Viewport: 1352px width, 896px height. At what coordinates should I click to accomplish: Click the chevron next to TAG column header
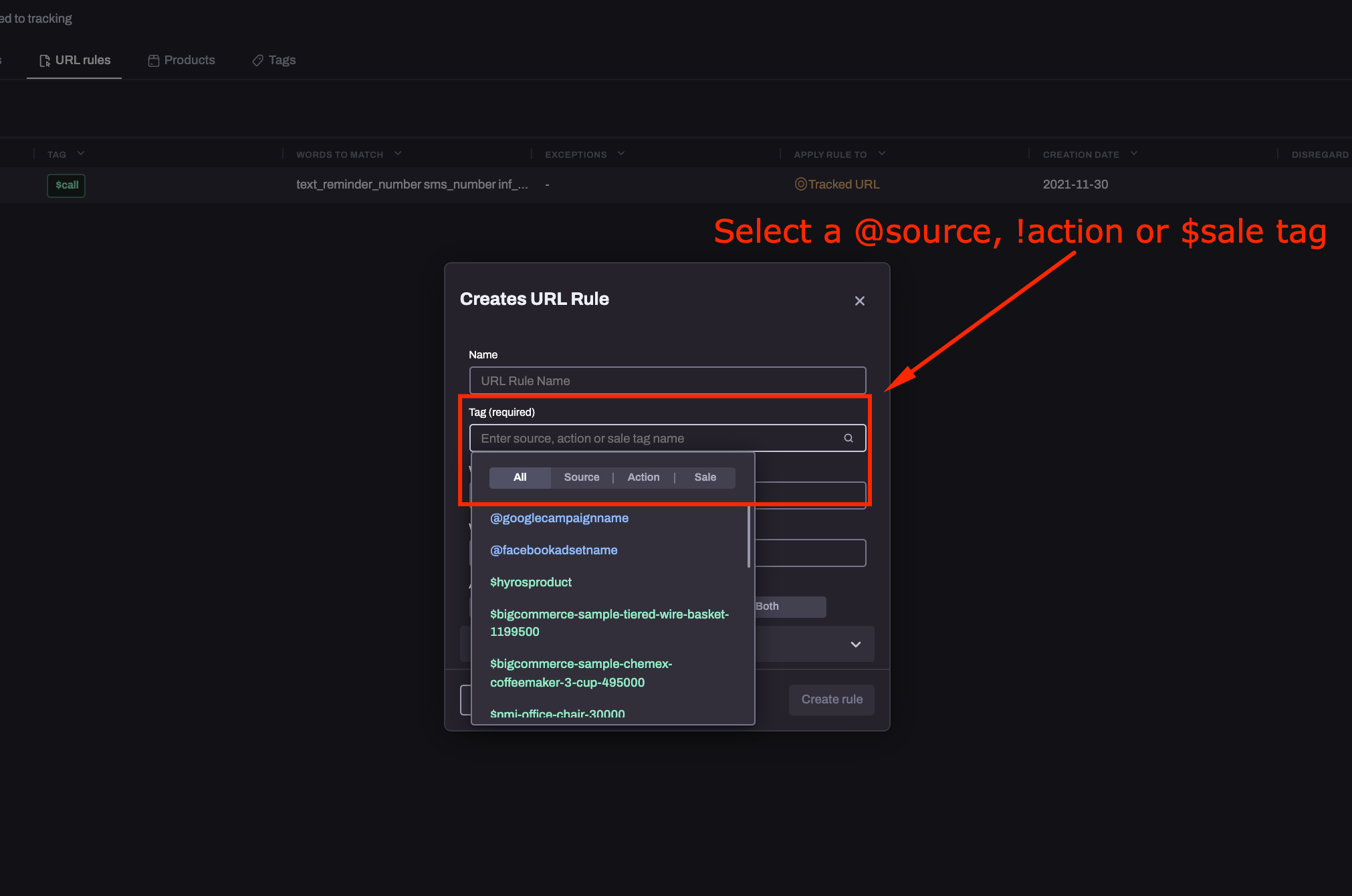click(x=81, y=153)
